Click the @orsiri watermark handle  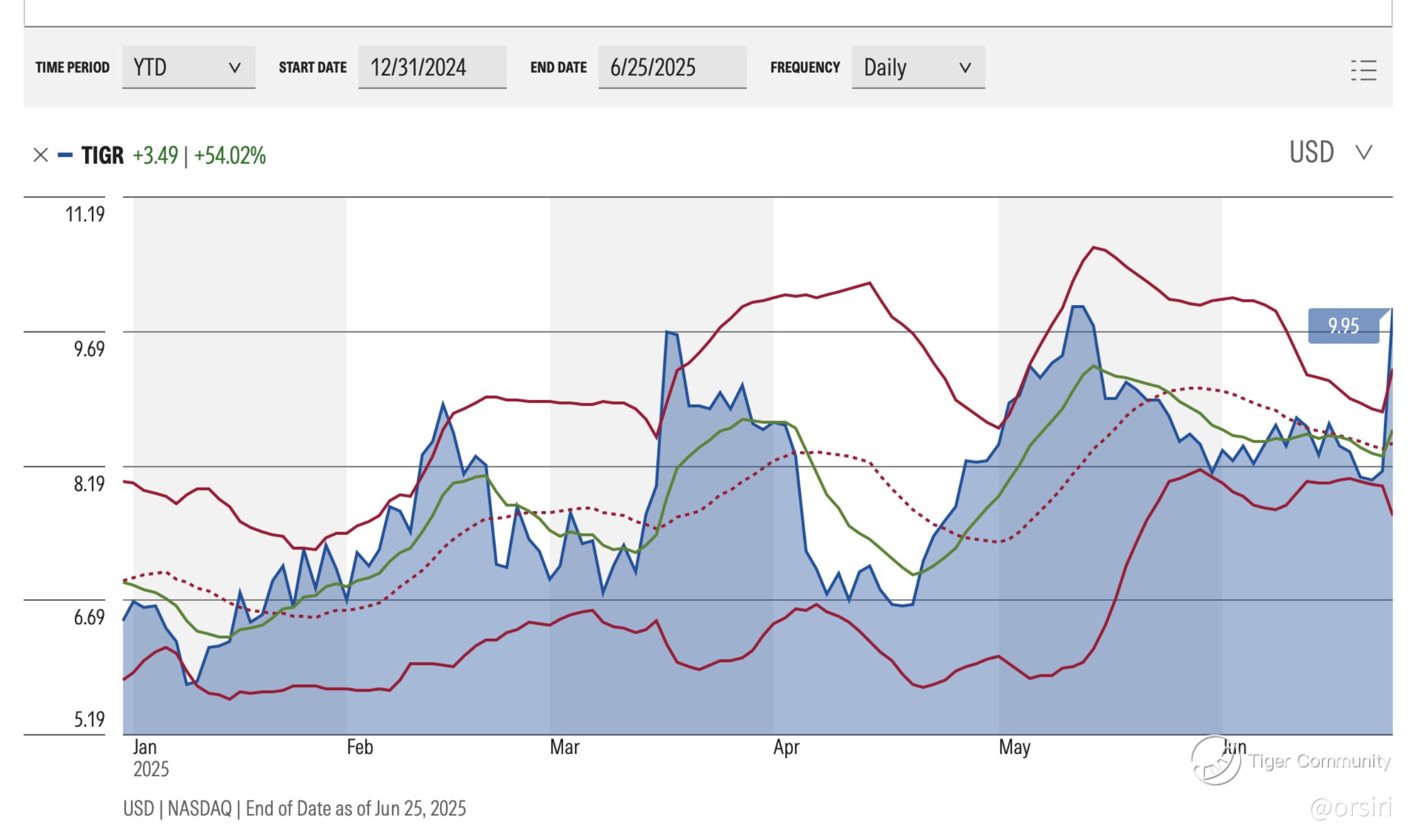(1350, 808)
